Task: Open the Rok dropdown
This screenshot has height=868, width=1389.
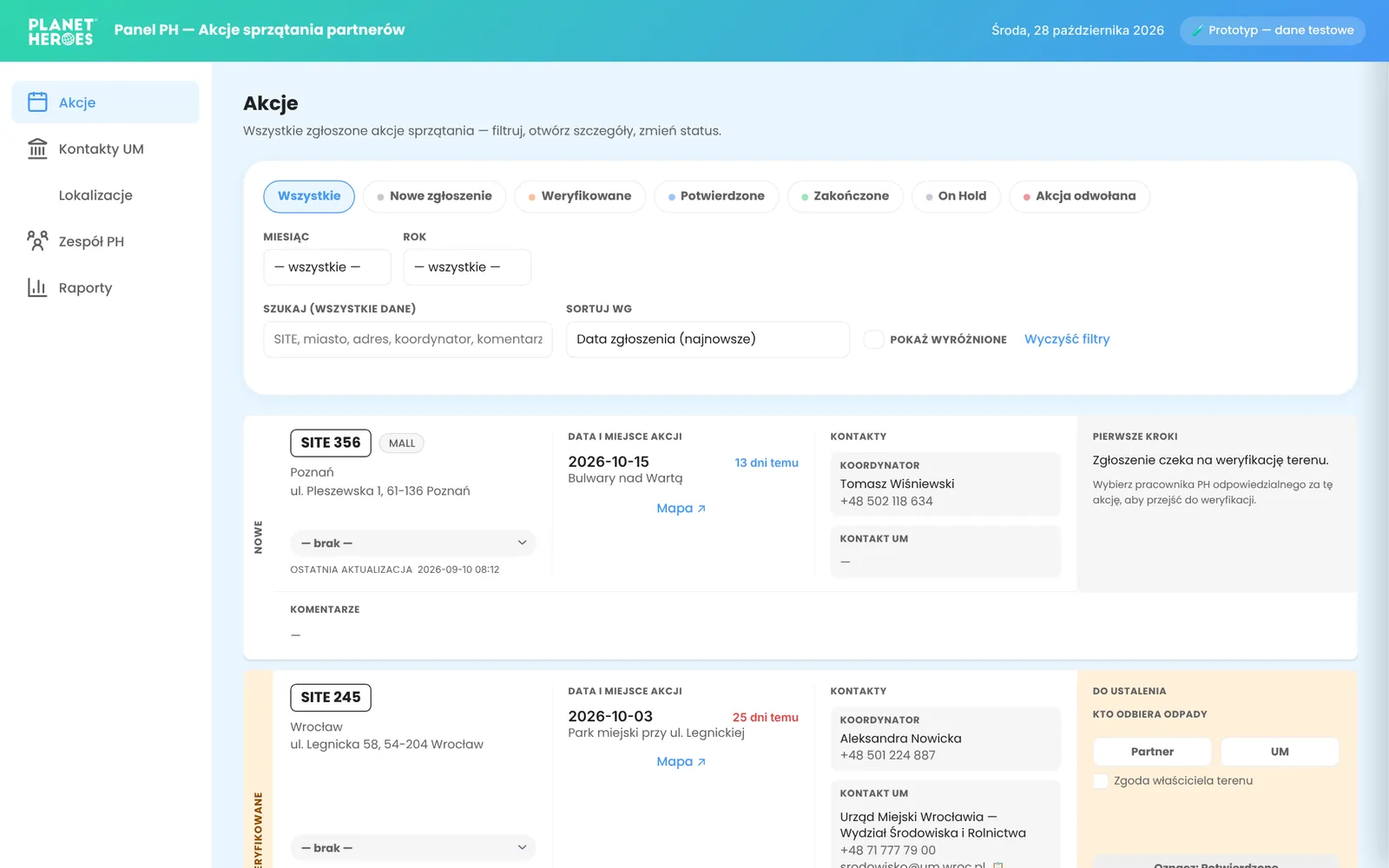Action: click(467, 267)
